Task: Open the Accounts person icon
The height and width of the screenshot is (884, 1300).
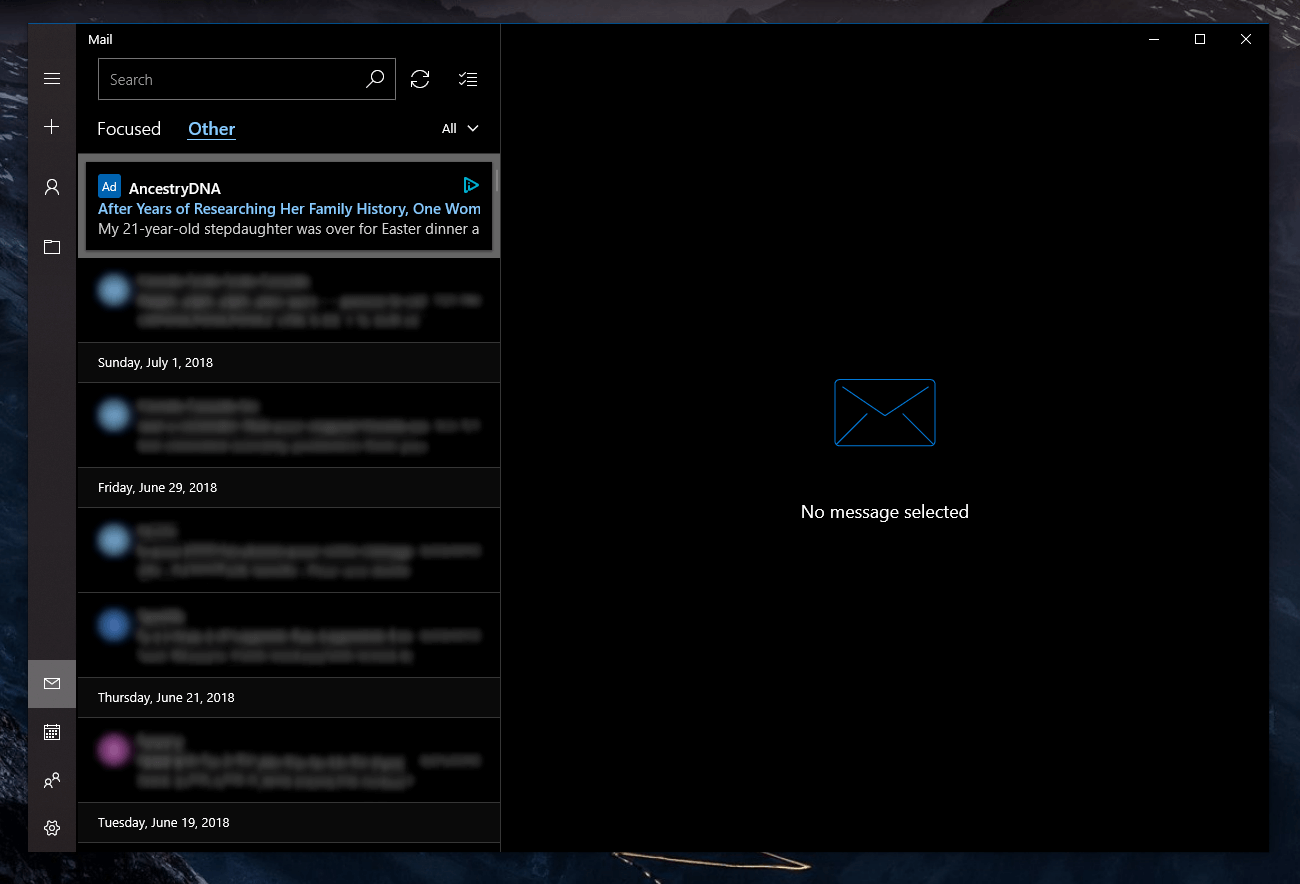Action: [52, 187]
